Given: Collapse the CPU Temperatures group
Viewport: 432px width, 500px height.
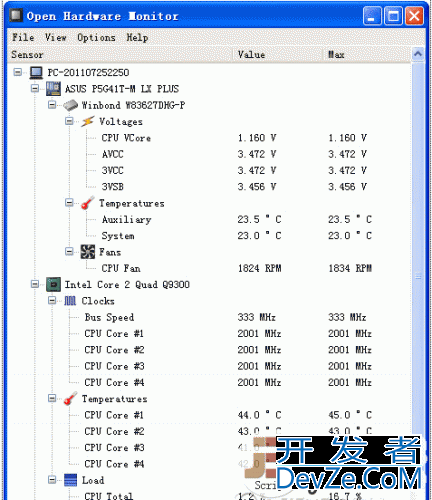Looking at the screenshot, I should coord(52,398).
